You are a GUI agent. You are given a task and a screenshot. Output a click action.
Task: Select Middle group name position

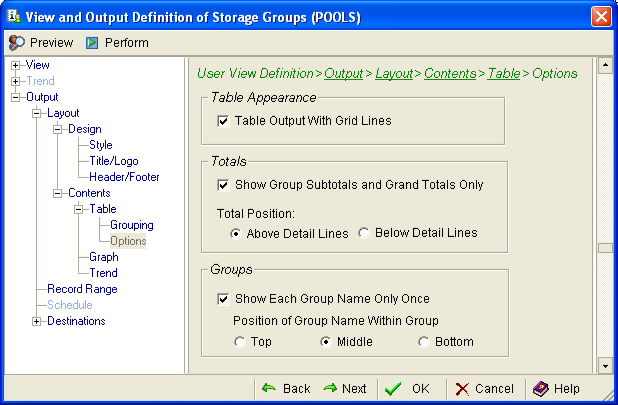pyautogui.click(x=326, y=342)
